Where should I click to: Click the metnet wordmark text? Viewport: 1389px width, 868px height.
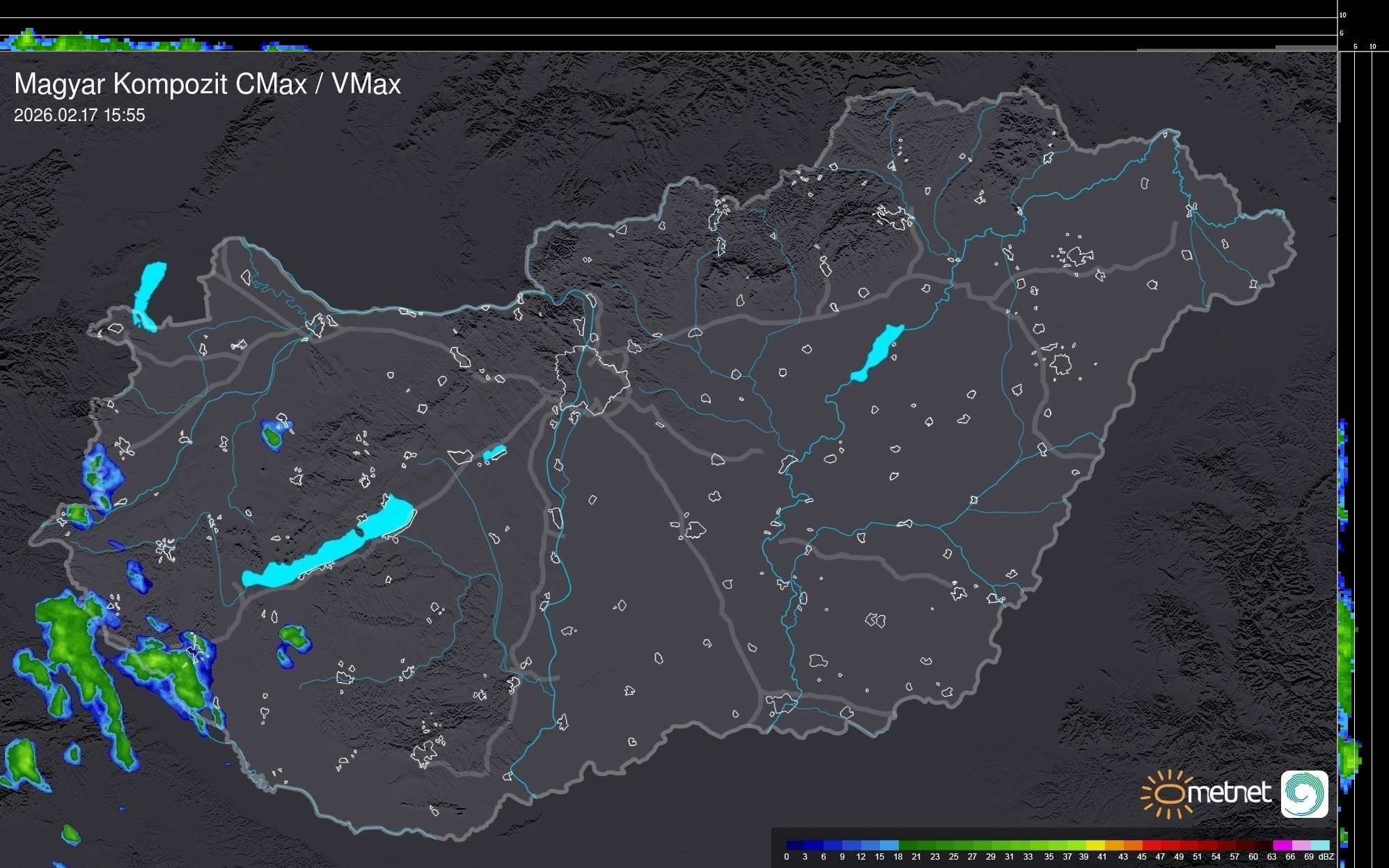click(1230, 794)
